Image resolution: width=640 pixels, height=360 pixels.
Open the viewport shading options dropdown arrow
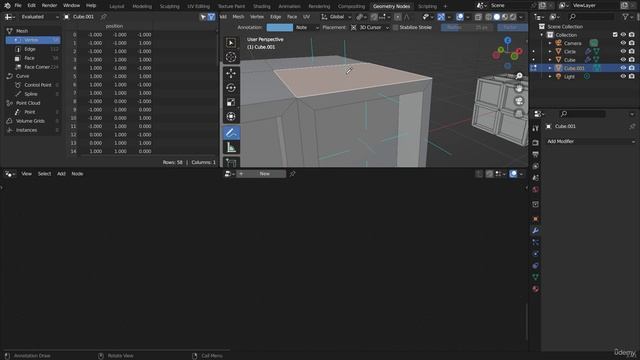click(521, 17)
